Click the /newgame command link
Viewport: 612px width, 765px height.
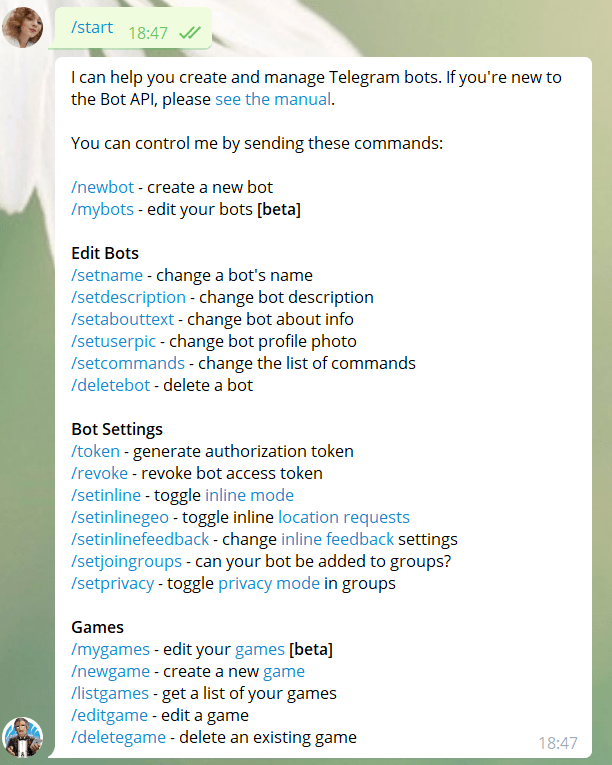pyautogui.click(x=110, y=671)
